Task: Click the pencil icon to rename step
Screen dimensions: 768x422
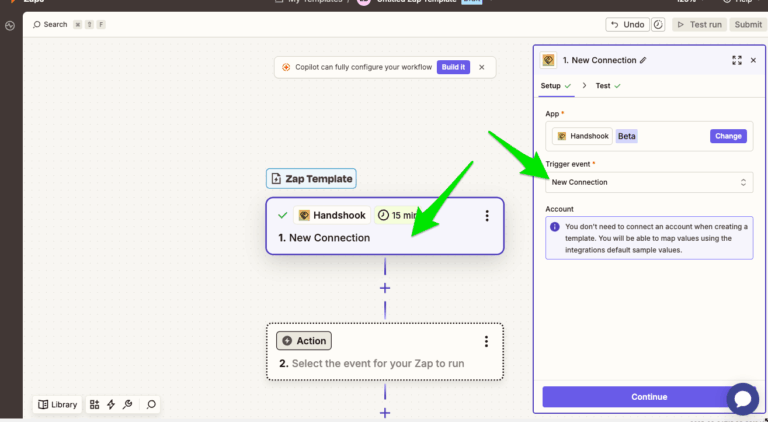Action: pyautogui.click(x=643, y=60)
